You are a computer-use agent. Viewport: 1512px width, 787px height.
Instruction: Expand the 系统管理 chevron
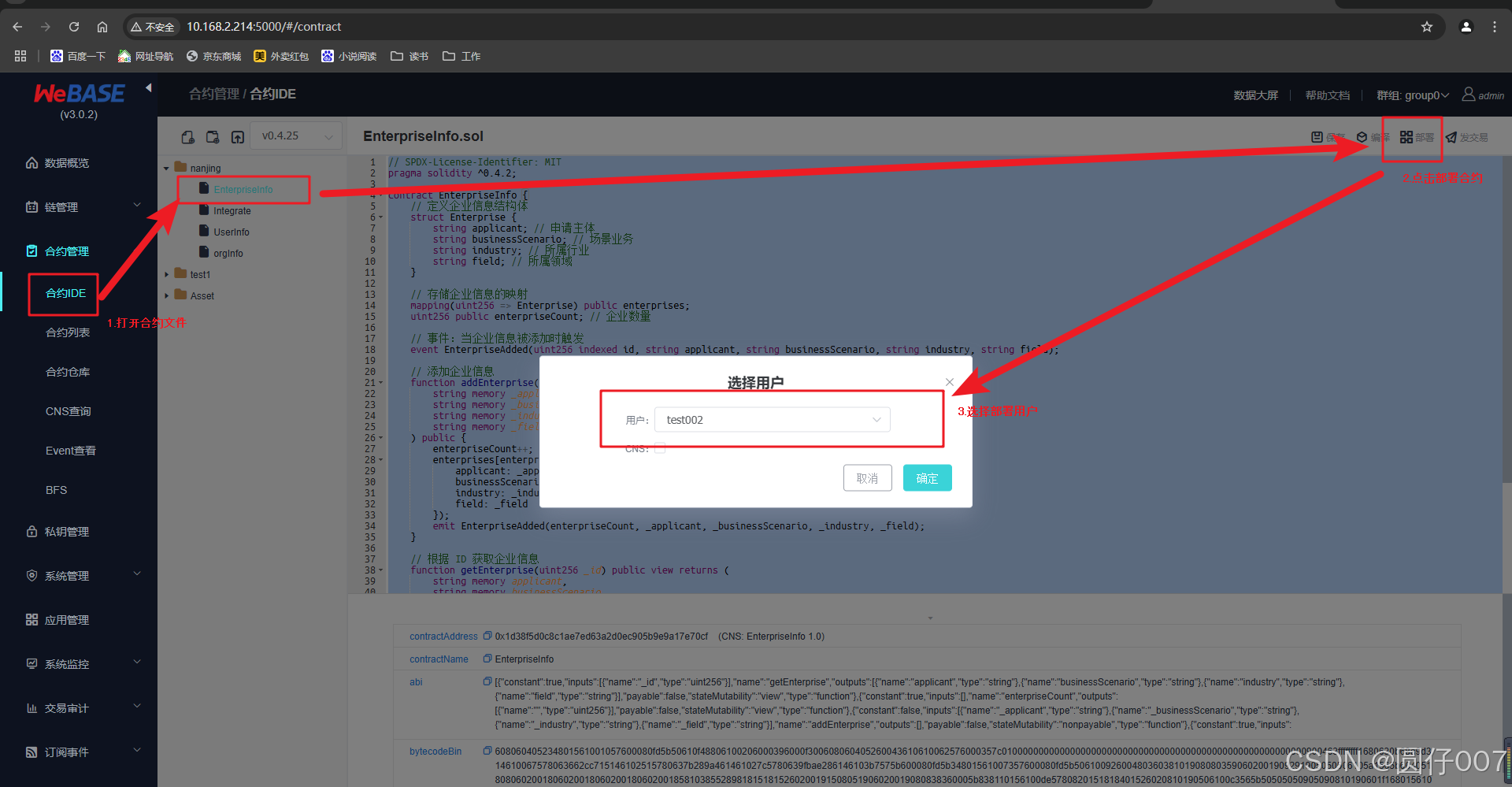137,574
